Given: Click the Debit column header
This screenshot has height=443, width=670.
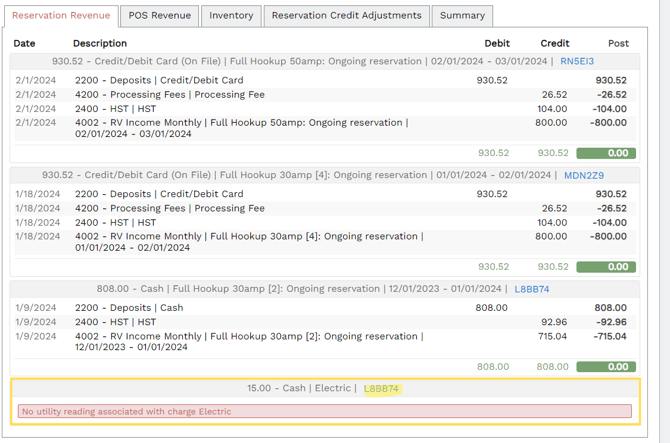Looking at the screenshot, I should point(496,44).
